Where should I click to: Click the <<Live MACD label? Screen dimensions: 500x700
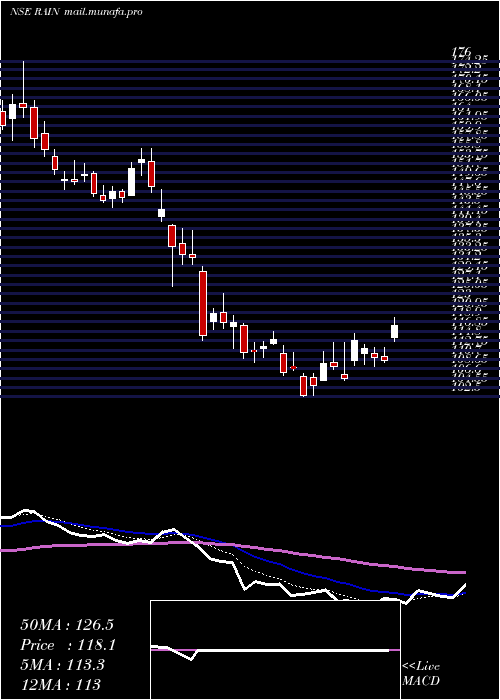coord(421,673)
